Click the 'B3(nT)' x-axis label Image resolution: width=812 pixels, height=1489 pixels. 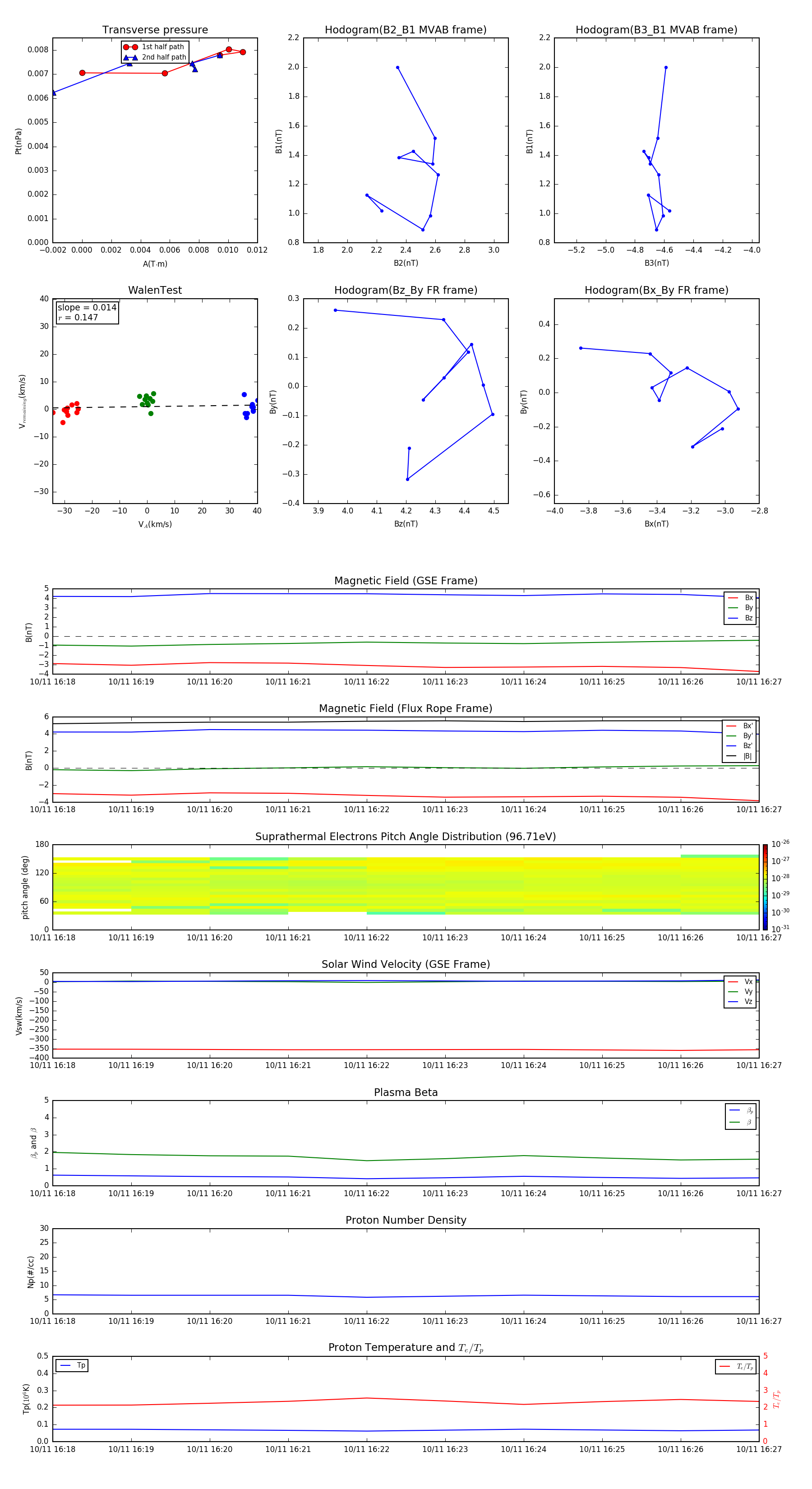[x=656, y=263]
